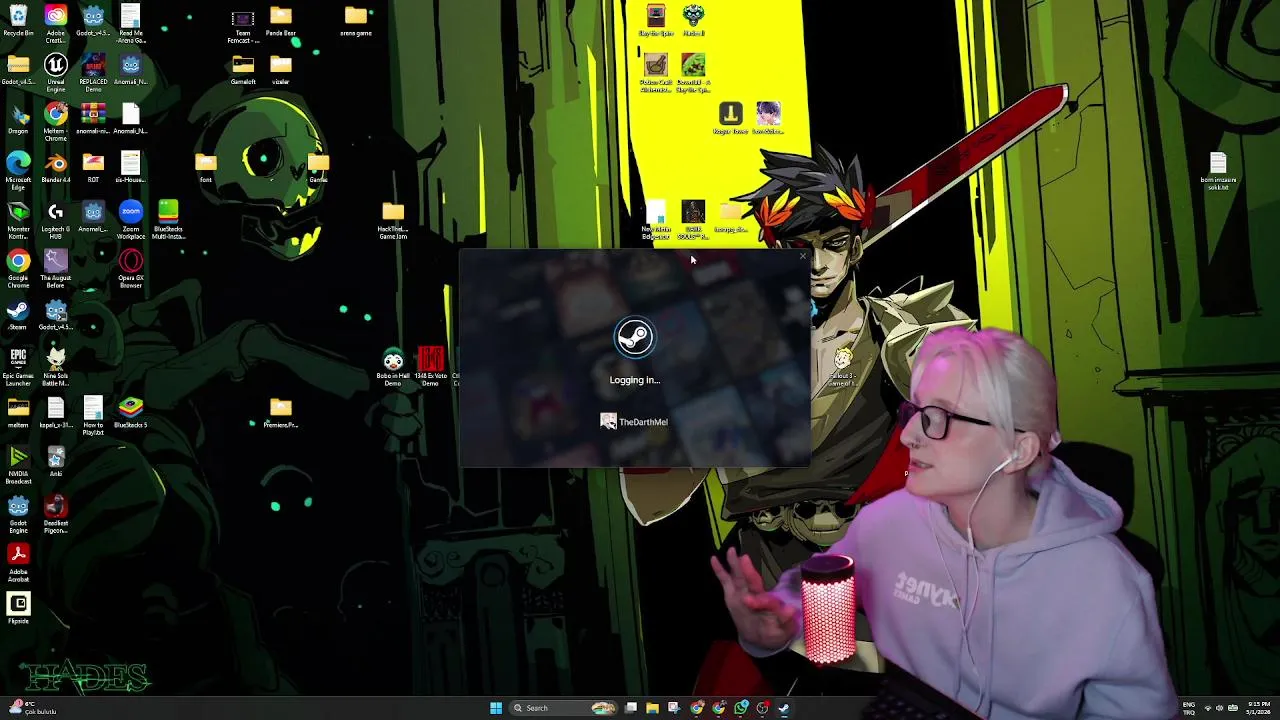Open the Premiere project folder icon
Screen dimensions: 1280x720
click(x=280, y=412)
